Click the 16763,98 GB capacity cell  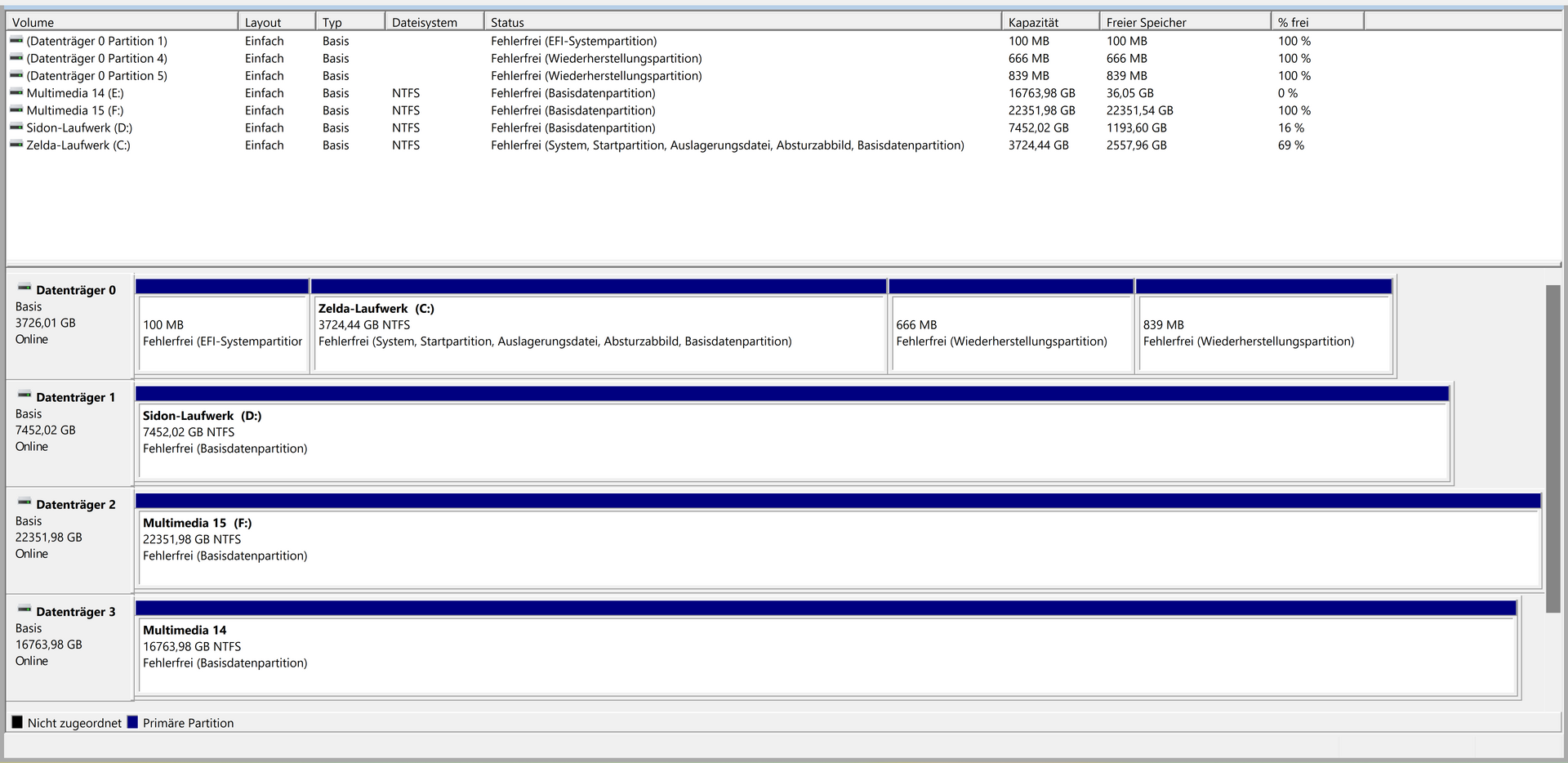point(1041,93)
